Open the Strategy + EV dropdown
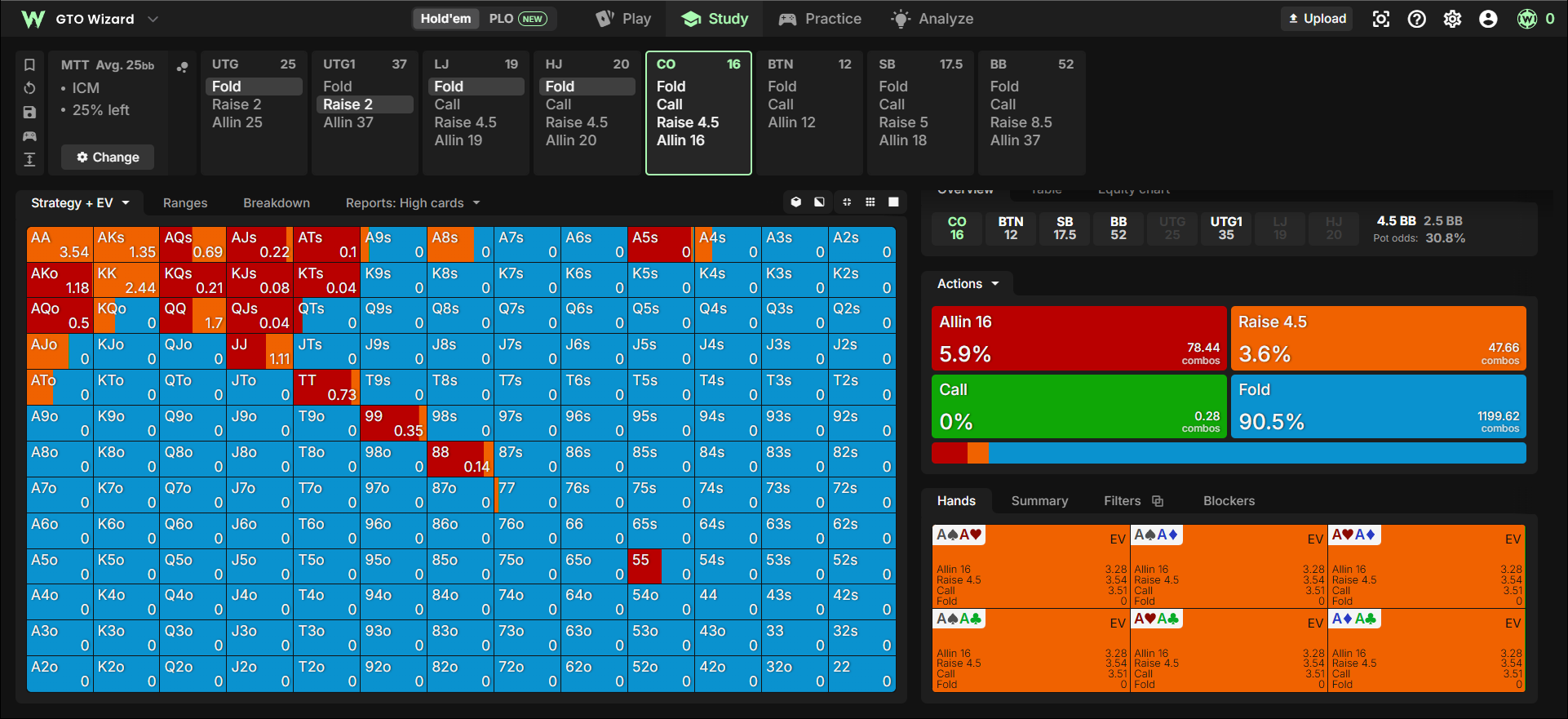This screenshot has height=719, width=1568. pyautogui.click(x=80, y=202)
